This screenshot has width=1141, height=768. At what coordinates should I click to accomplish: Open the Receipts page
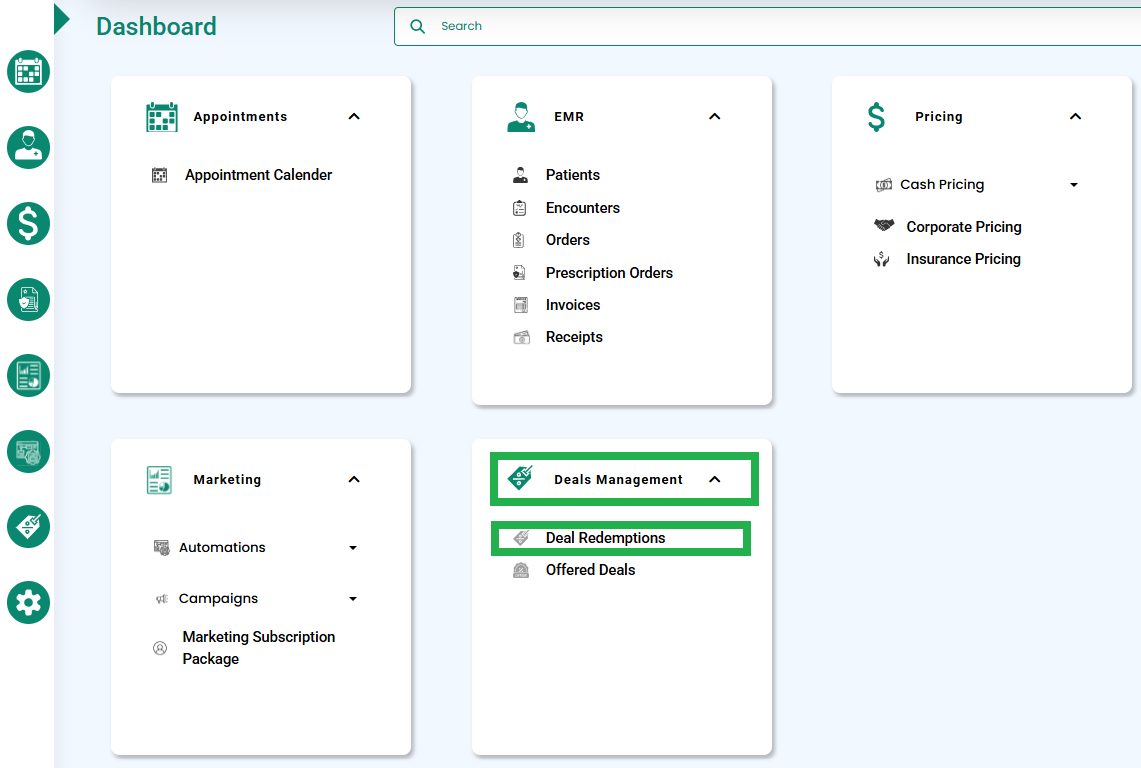point(574,337)
